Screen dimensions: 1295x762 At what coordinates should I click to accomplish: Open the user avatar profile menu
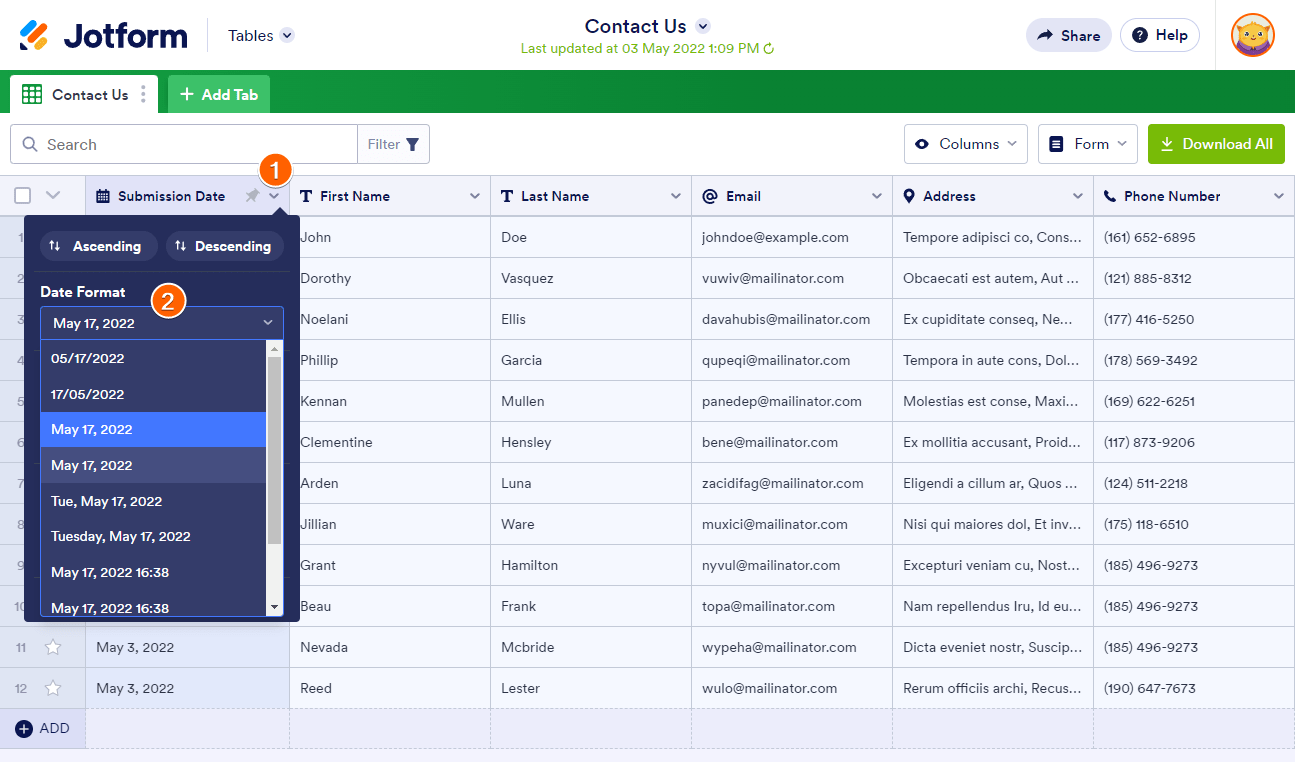click(1252, 35)
